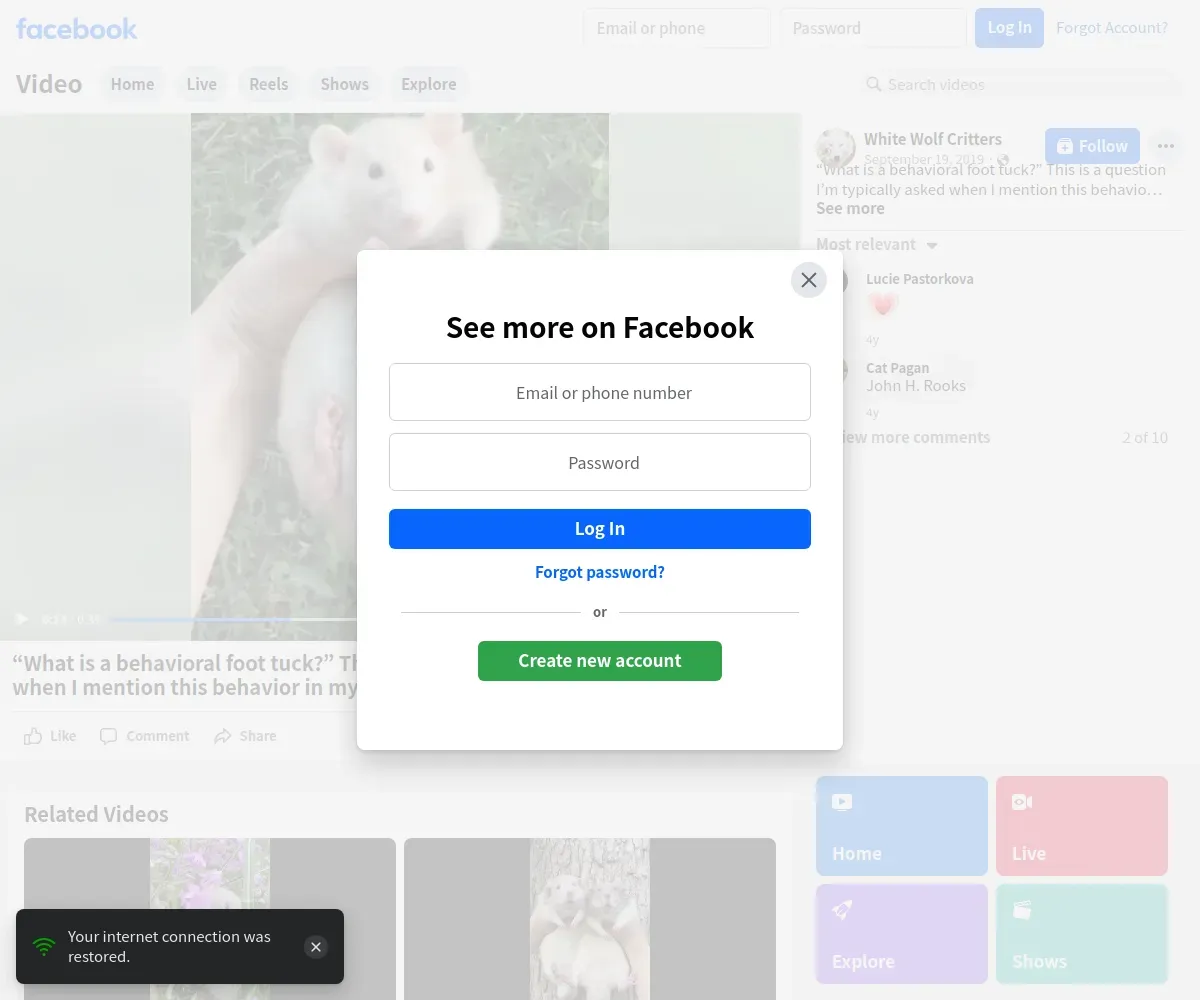Viewport: 1200px width, 1000px height.
Task: Dismiss the internet connection restored notification
Action: click(316, 947)
